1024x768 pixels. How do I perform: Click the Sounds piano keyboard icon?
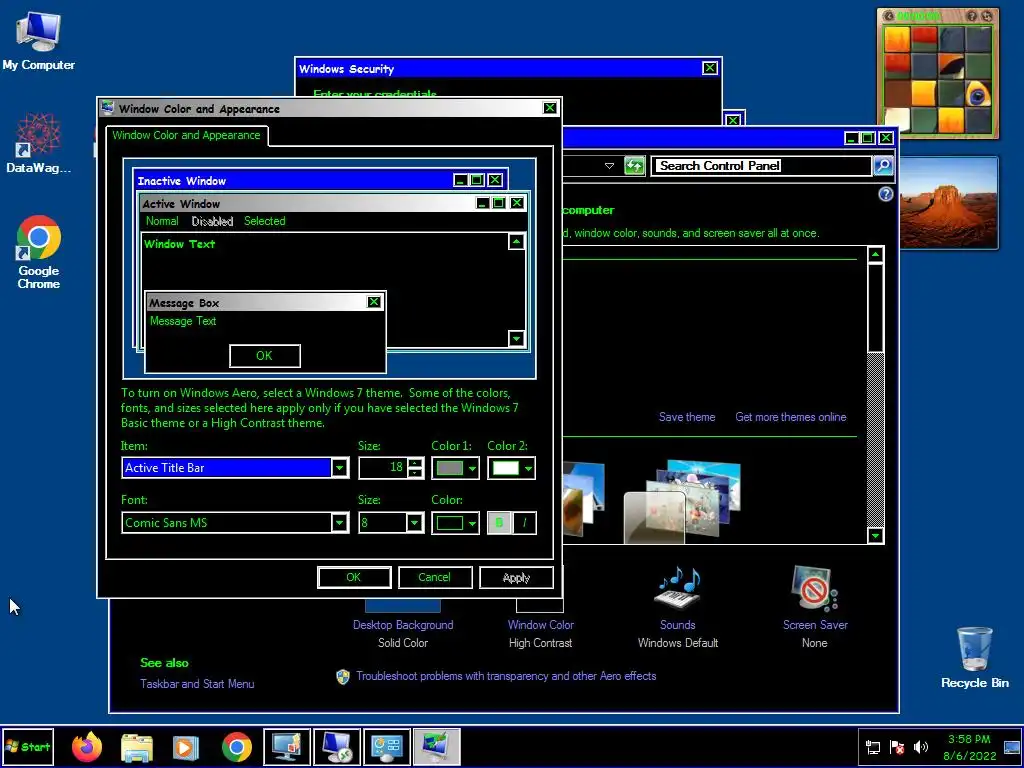[677, 588]
